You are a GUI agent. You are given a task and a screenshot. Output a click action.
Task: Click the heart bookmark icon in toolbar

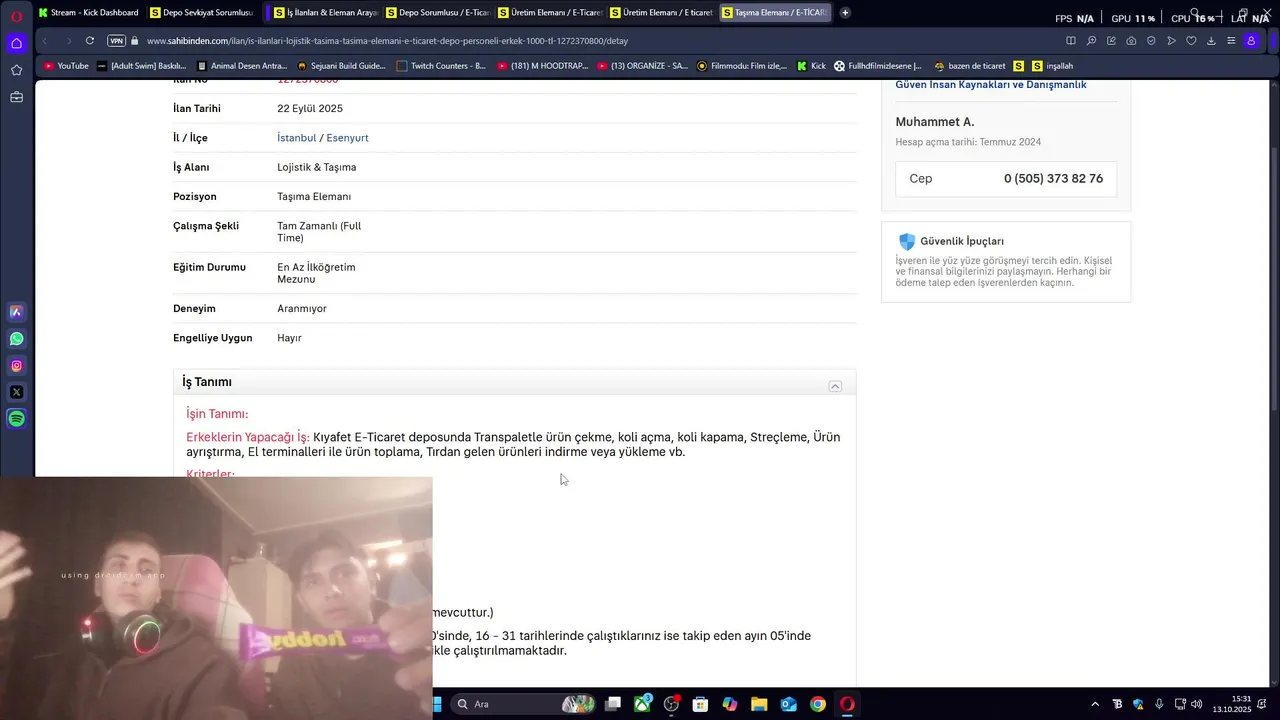(x=1191, y=41)
